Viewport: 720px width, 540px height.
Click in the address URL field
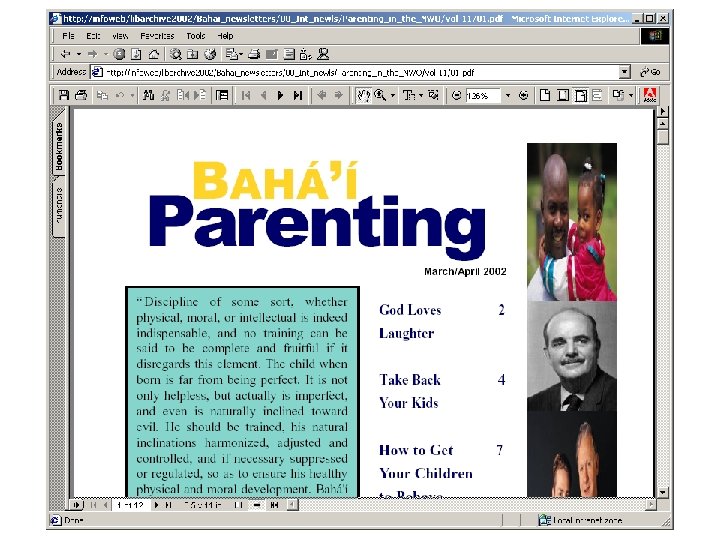coord(360,72)
